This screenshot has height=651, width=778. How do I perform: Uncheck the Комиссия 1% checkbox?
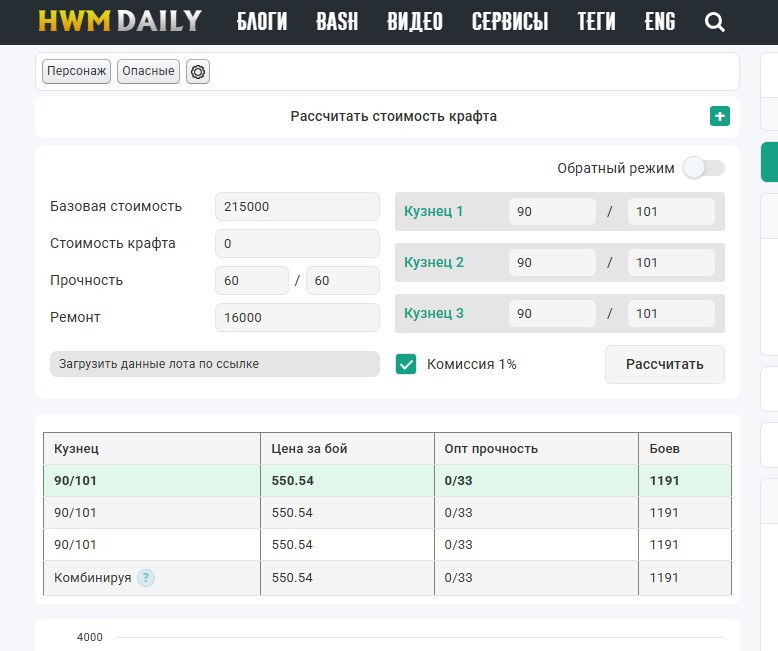(406, 364)
